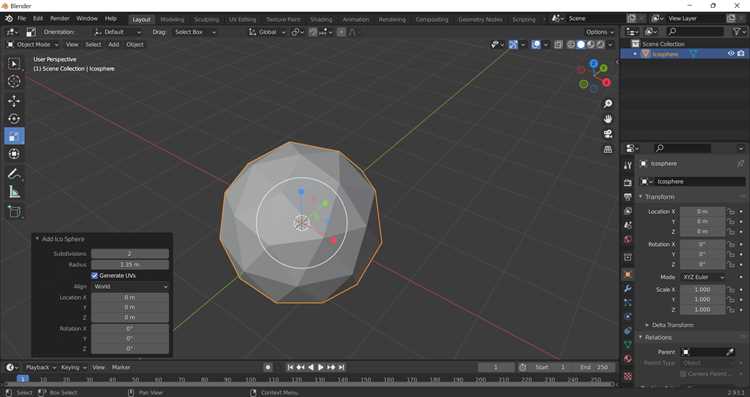
Task: Open the Output properties tab
Action: [628, 197]
